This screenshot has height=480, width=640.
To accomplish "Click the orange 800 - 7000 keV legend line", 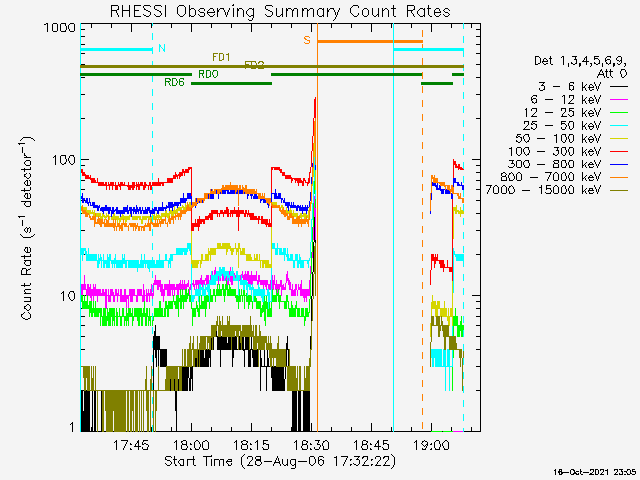I will click(x=619, y=177).
